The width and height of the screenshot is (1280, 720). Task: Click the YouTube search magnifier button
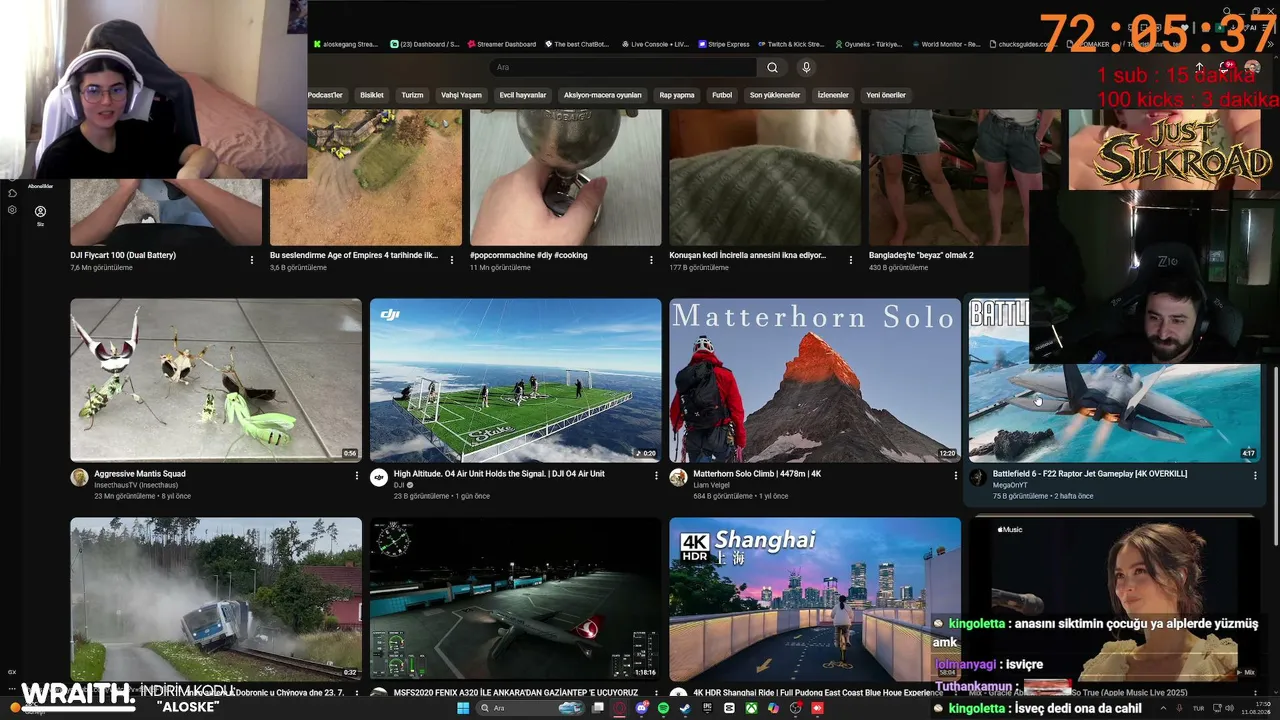(772, 68)
